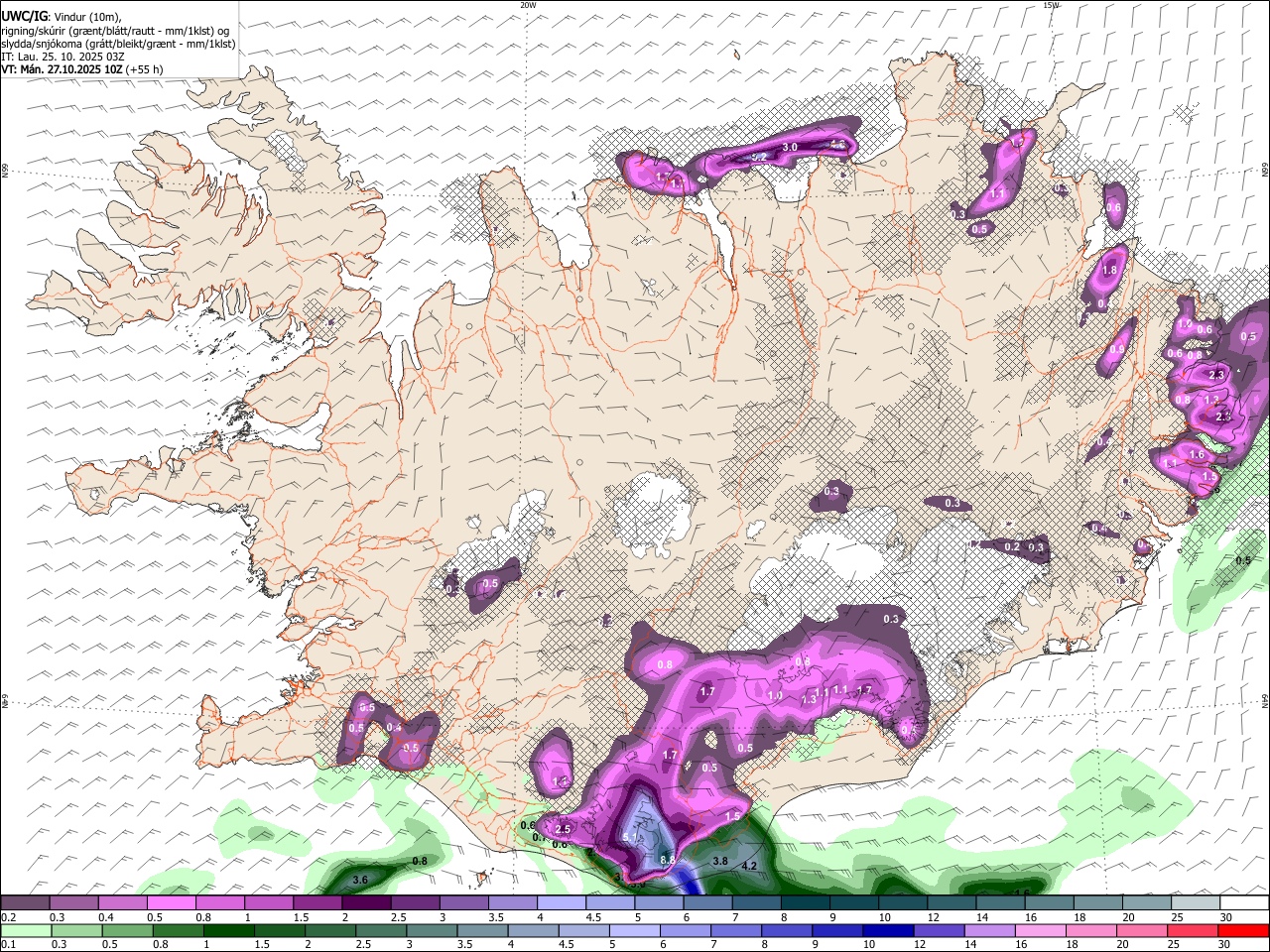Click top legend row swatch starting at 0.2

click(x=25, y=903)
